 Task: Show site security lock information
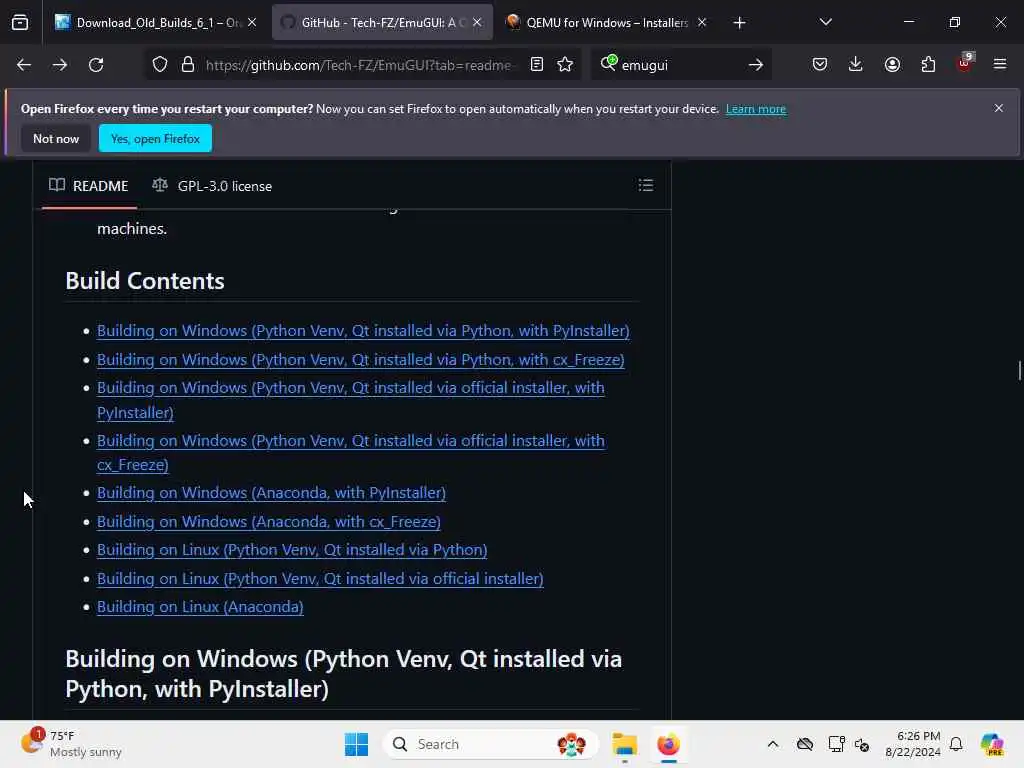click(188, 65)
